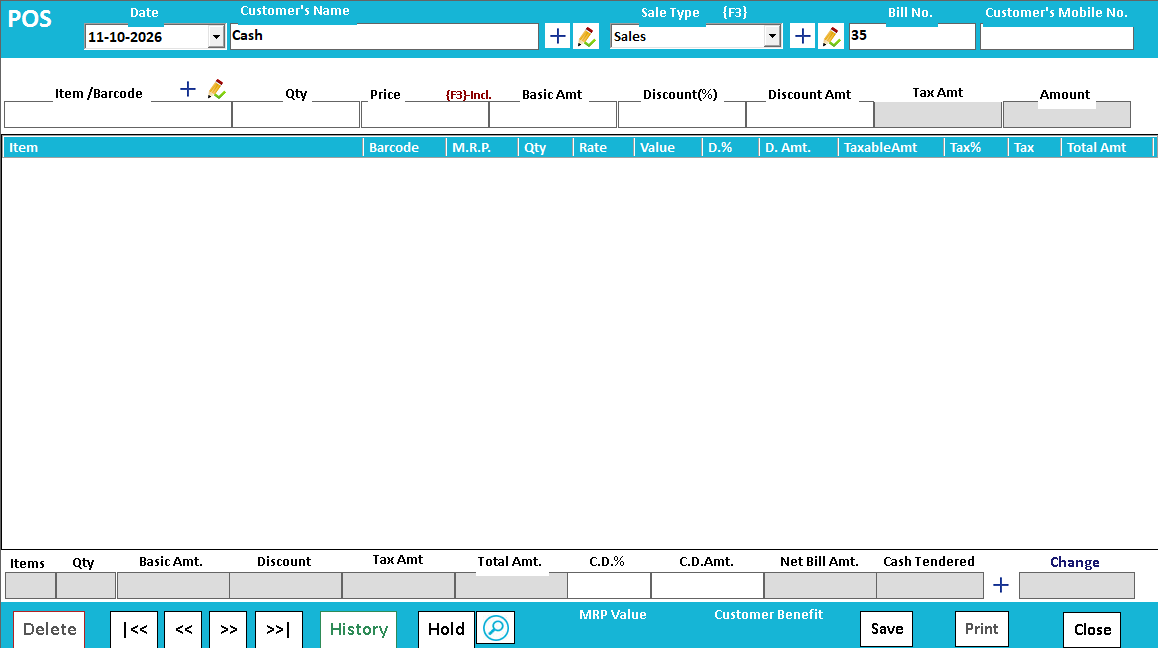Expand the Sale Type dropdown

(772, 36)
